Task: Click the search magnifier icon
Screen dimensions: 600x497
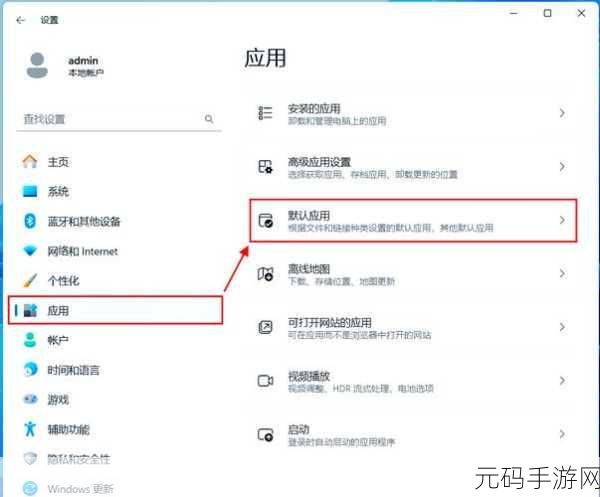Action: pyautogui.click(x=209, y=119)
